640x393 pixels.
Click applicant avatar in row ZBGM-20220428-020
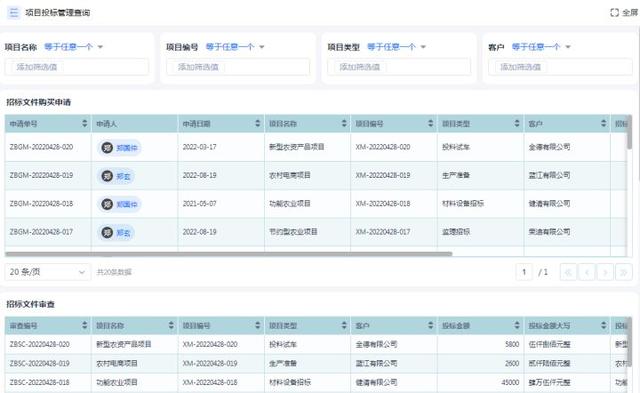click(x=107, y=147)
